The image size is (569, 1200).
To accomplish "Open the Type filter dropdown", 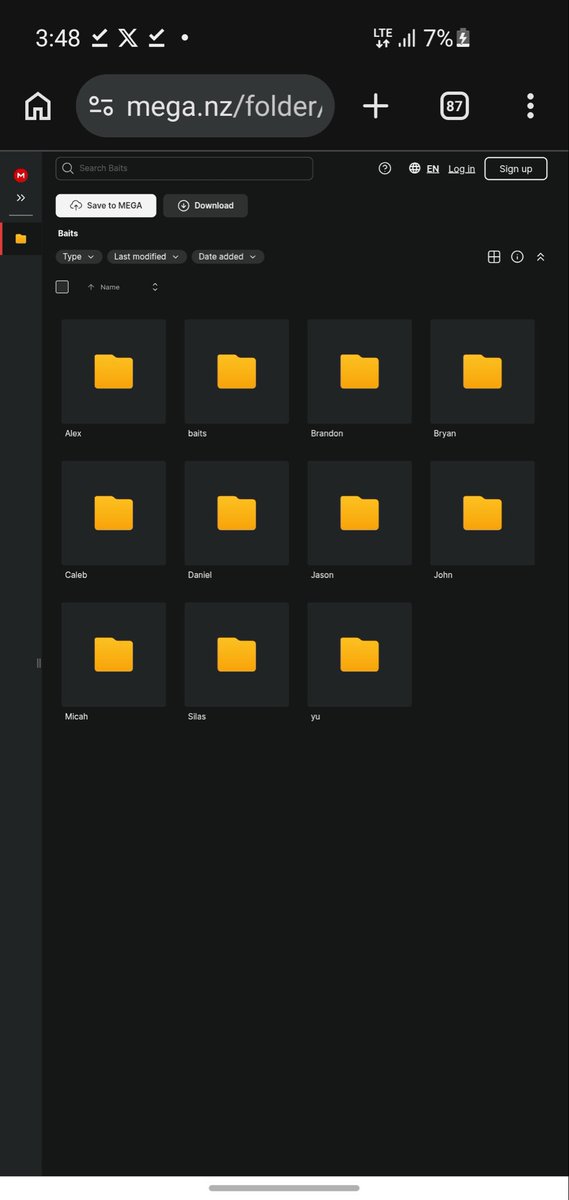I will pos(79,257).
